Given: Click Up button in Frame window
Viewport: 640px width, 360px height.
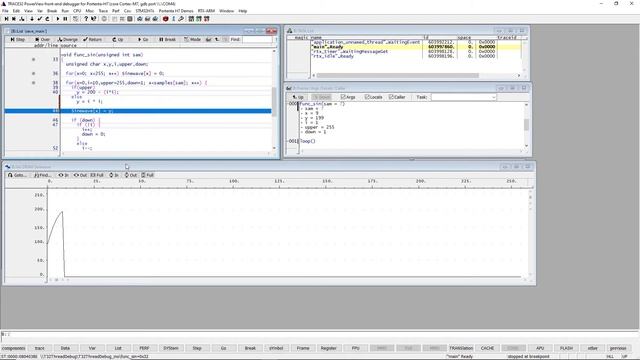Looking at the screenshot, I should click(x=298, y=97).
